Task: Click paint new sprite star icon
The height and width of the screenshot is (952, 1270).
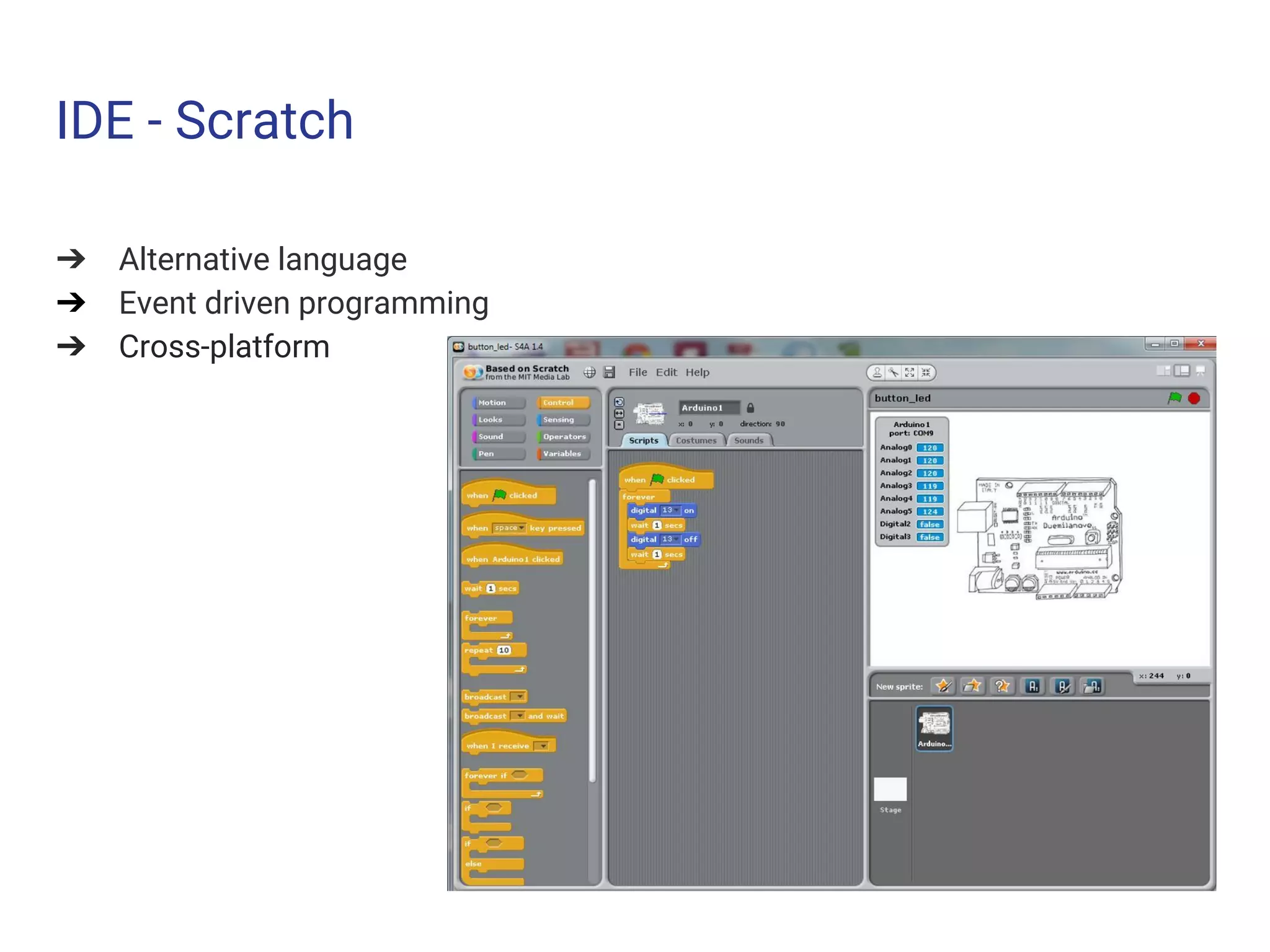Action: tap(943, 686)
